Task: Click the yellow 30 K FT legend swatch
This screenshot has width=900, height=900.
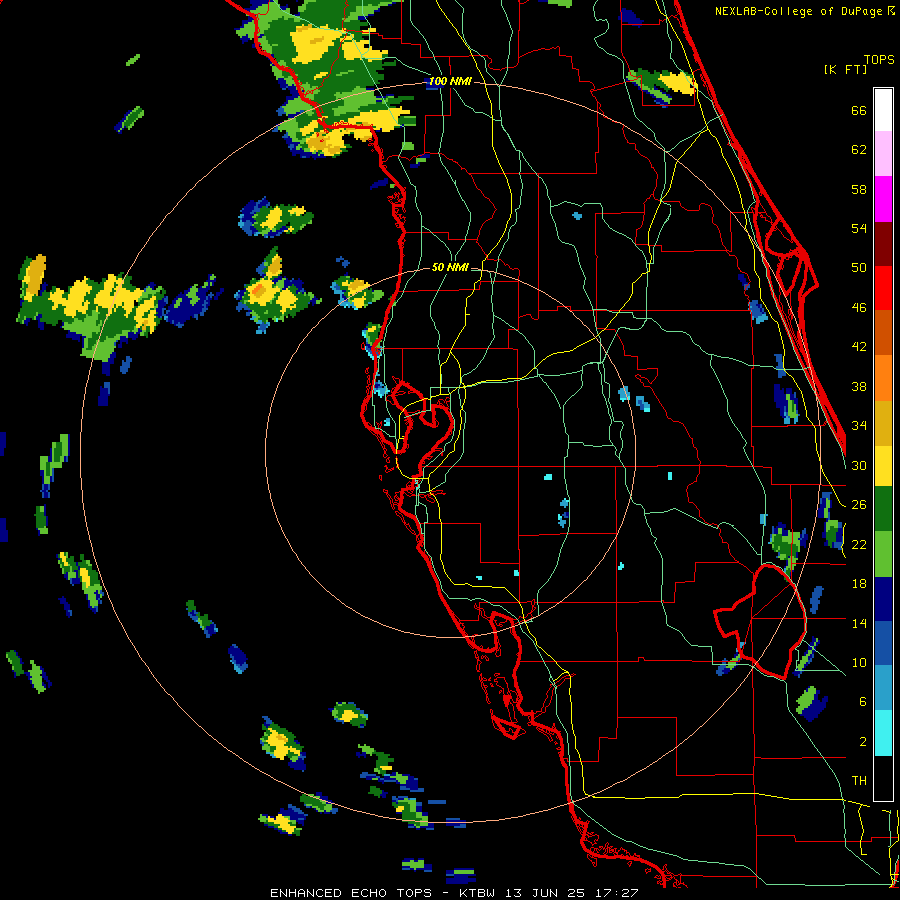Action: click(883, 466)
